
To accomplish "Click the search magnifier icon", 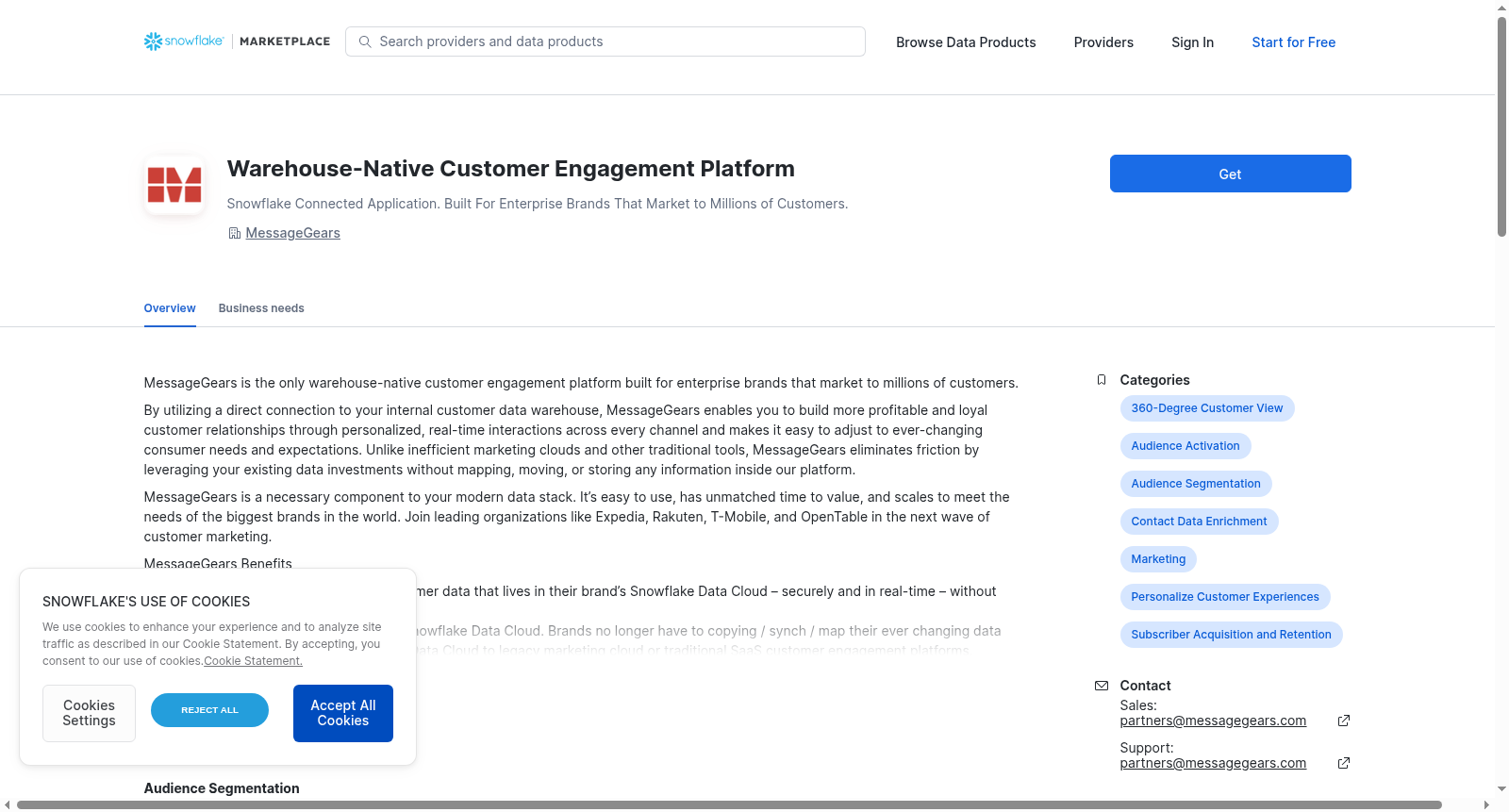I will 365,41.
